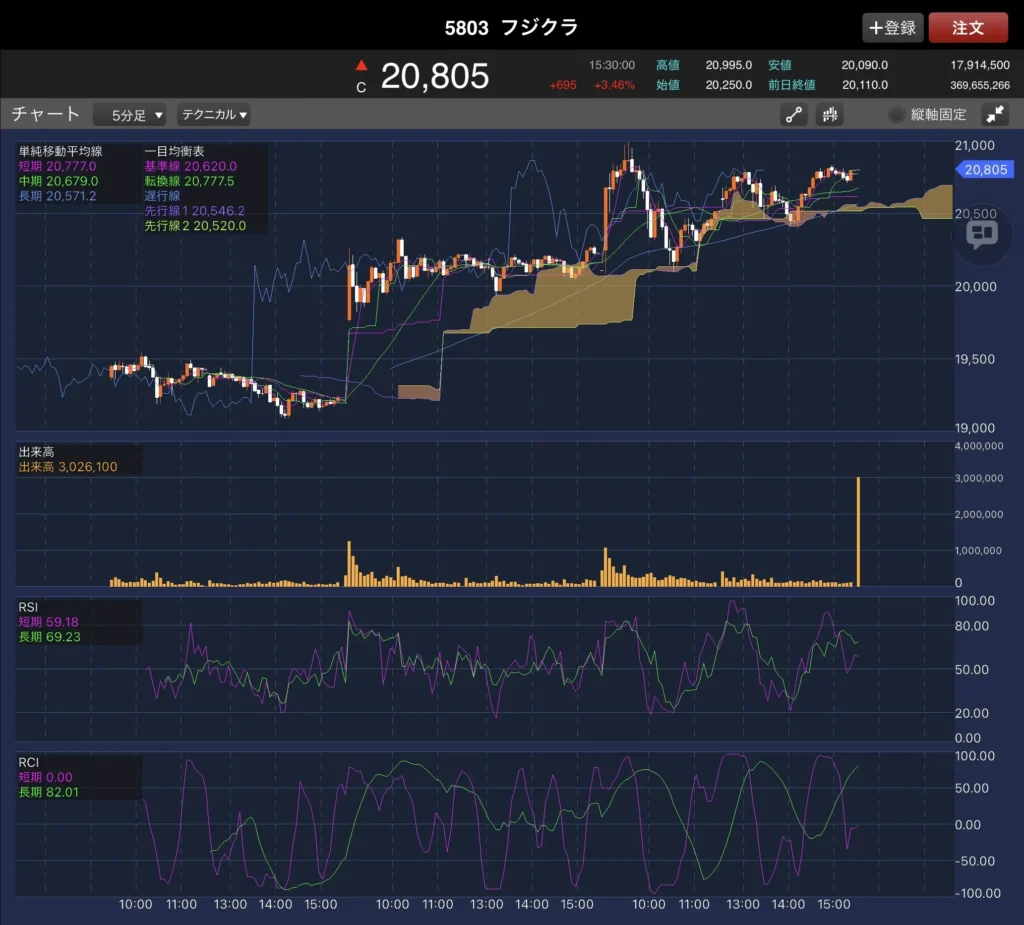This screenshot has width=1024, height=925.
Task: Open the trend line drawing tool
Action: coord(795,115)
